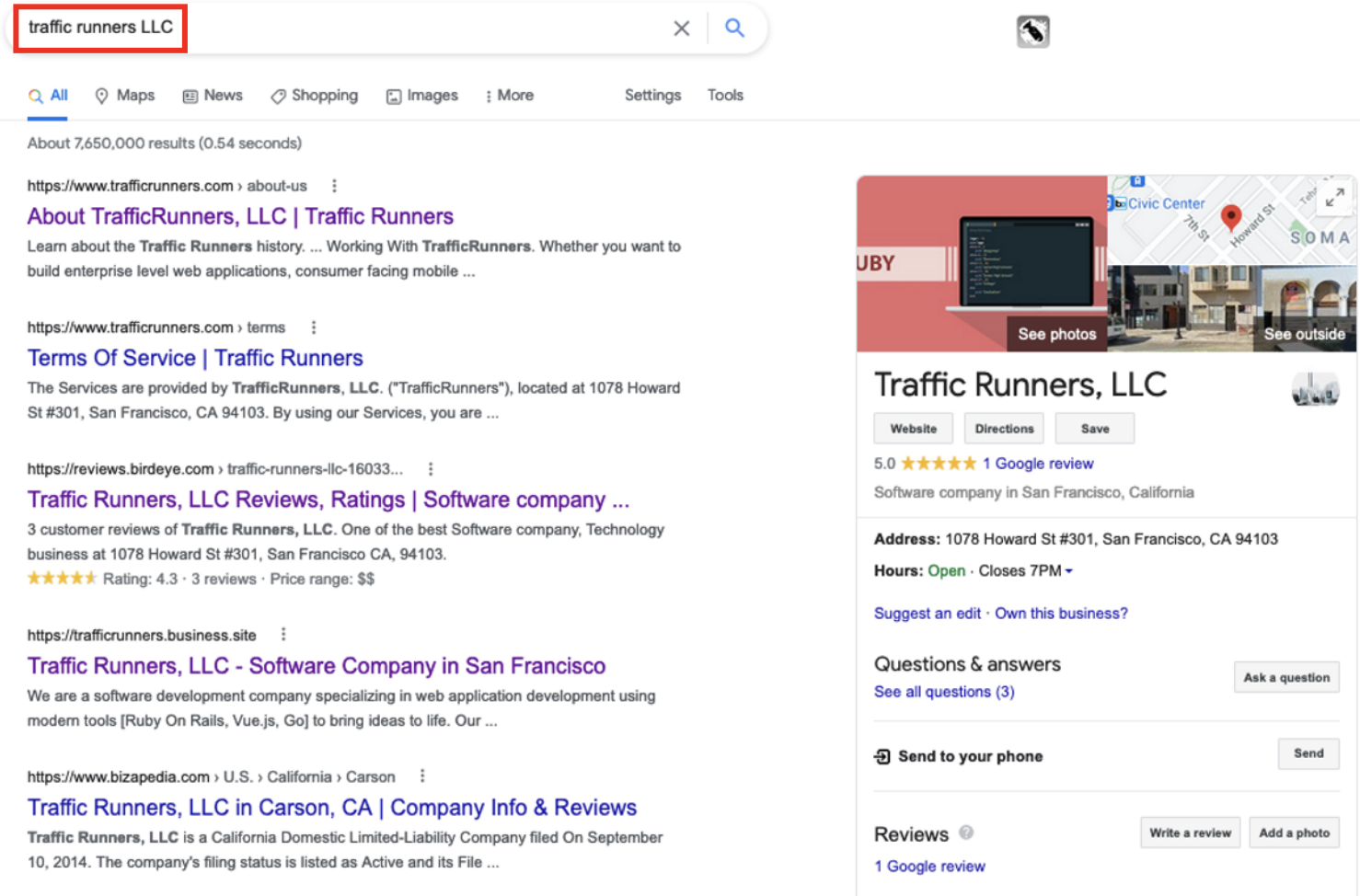Image resolution: width=1360 pixels, height=896 pixels.
Task: Open the 1 Google review link
Action: 1038,463
